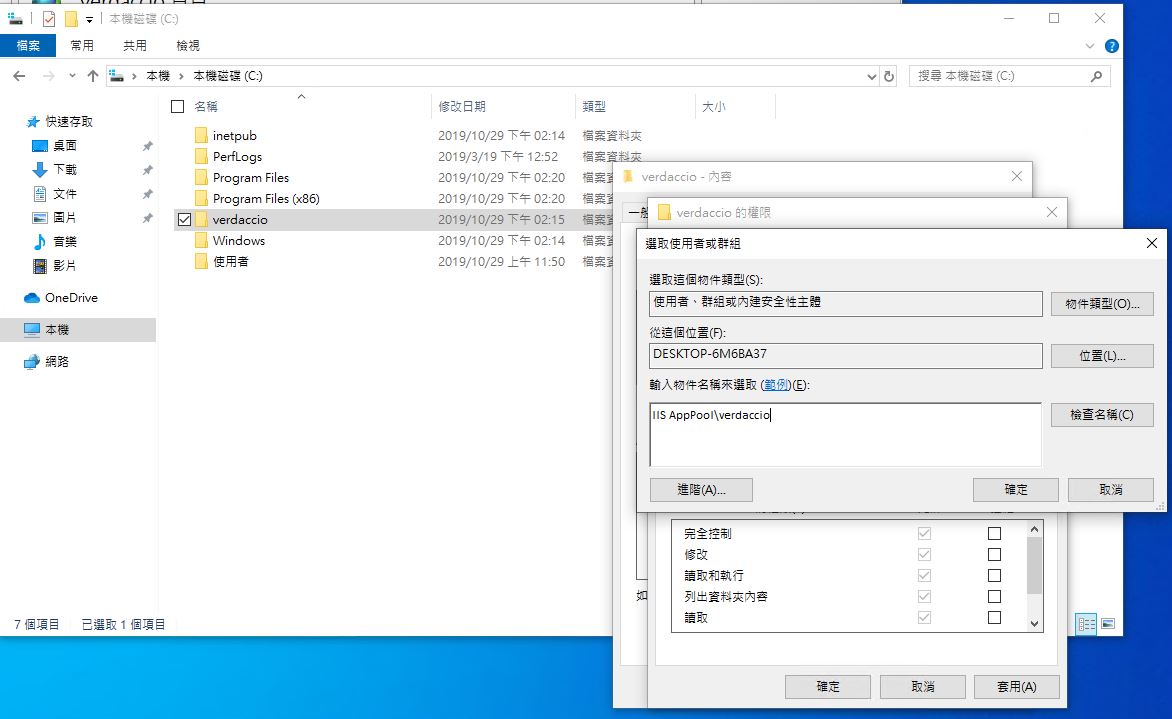
Task: Sort by 修改日期 column header
Action: (x=461, y=106)
